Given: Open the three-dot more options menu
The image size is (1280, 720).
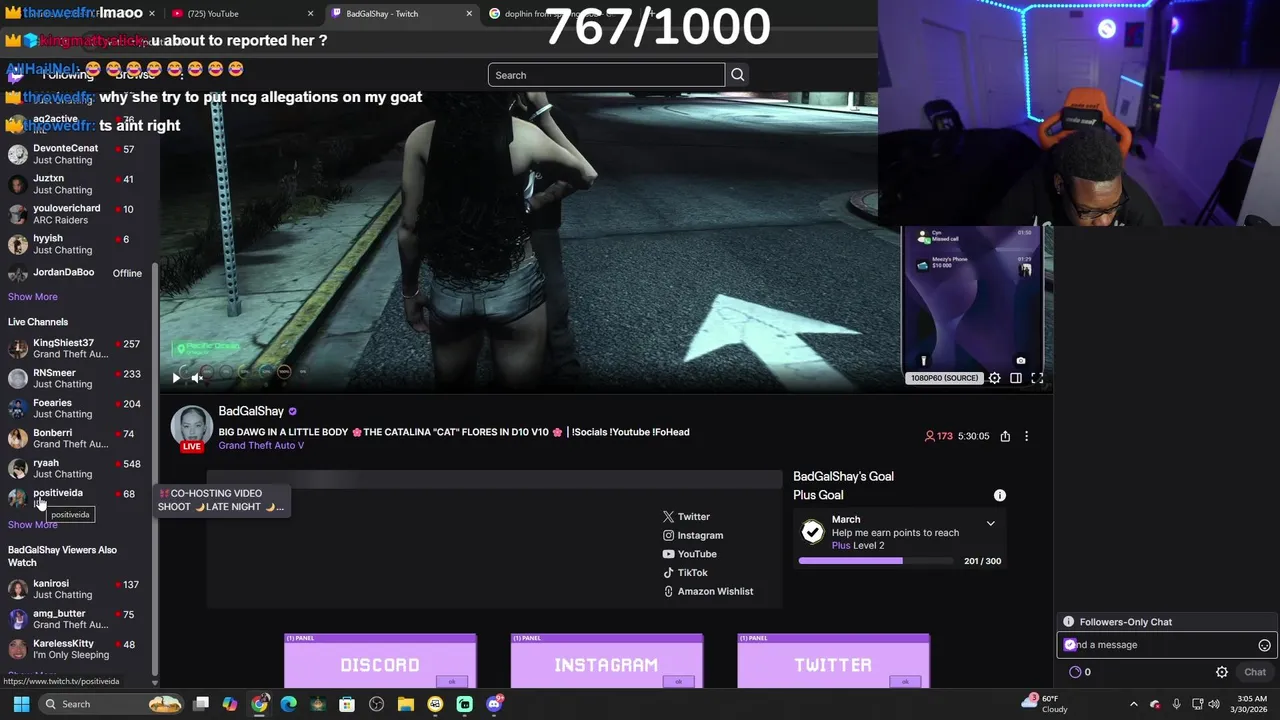Looking at the screenshot, I should [x=1026, y=436].
